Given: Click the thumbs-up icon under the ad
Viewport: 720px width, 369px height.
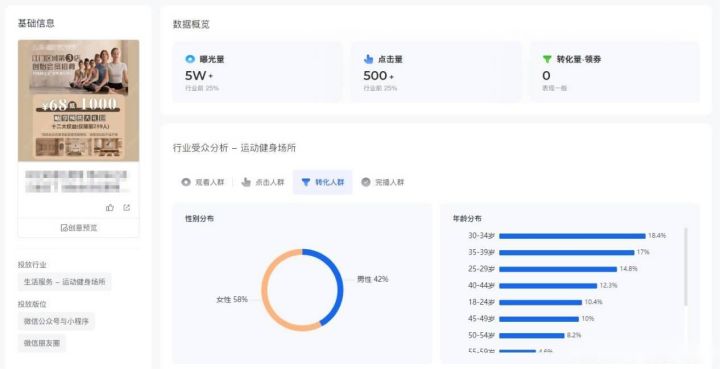Looking at the screenshot, I should coord(110,208).
